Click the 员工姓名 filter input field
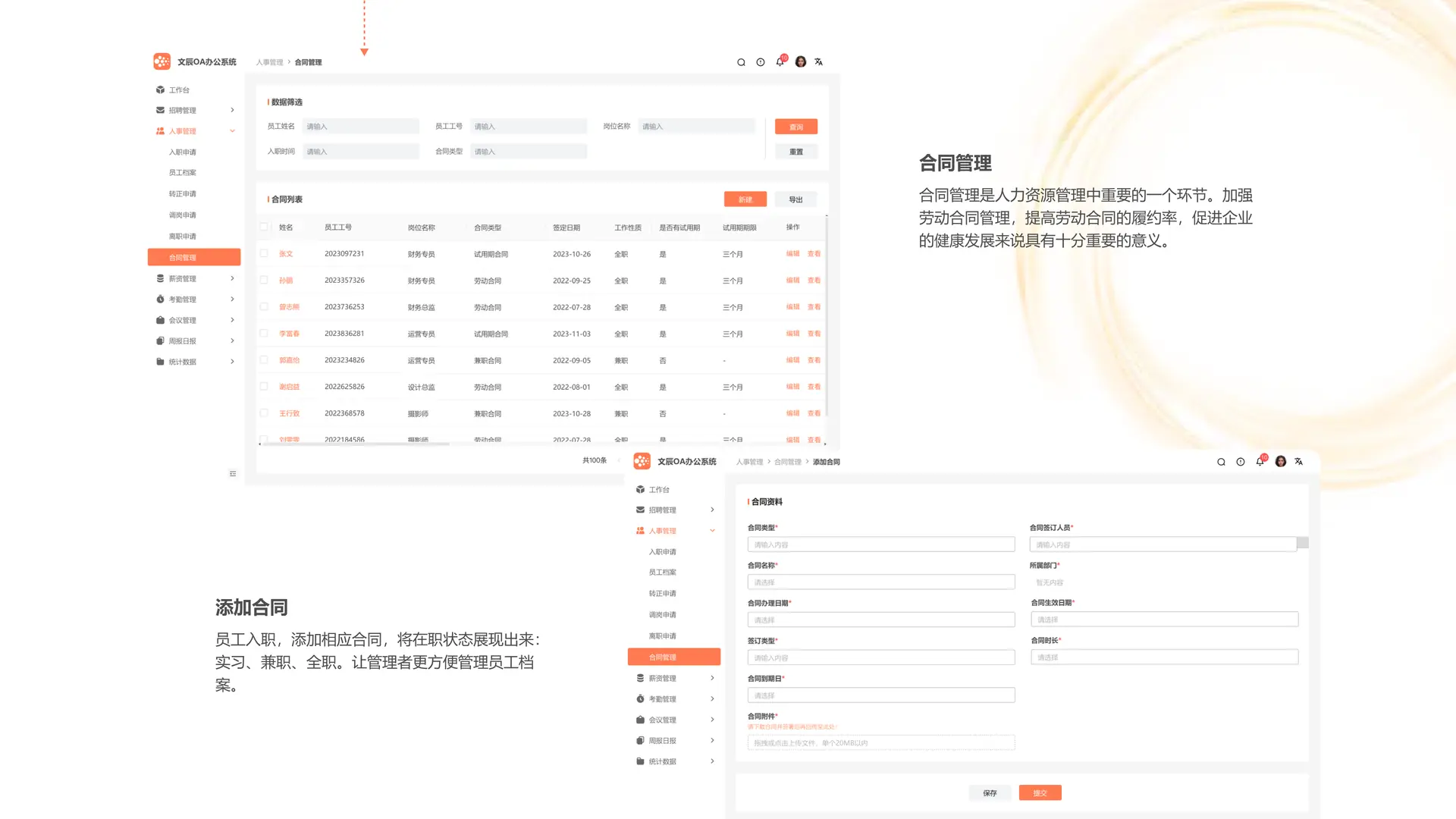Screen dimensions: 1456x819 click(x=361, y=127)
